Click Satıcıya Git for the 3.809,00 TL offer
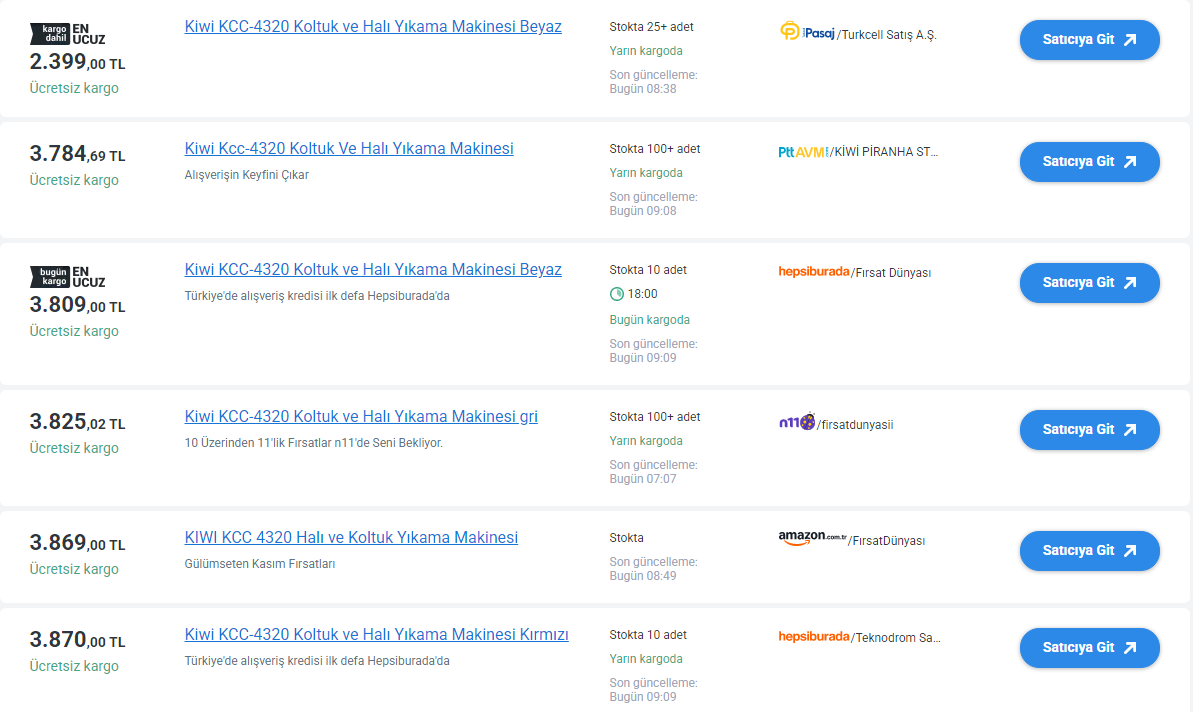 coord(1090,282)
